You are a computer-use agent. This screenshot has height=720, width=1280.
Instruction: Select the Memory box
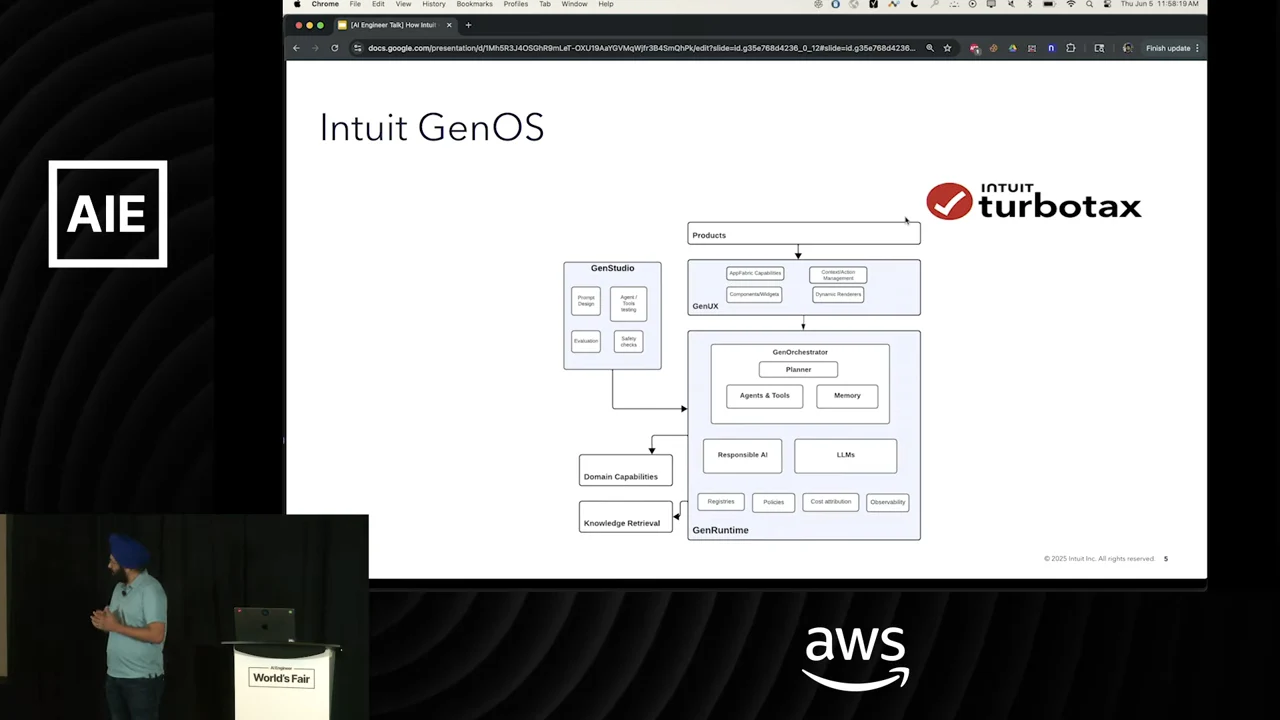coord(847,396)
